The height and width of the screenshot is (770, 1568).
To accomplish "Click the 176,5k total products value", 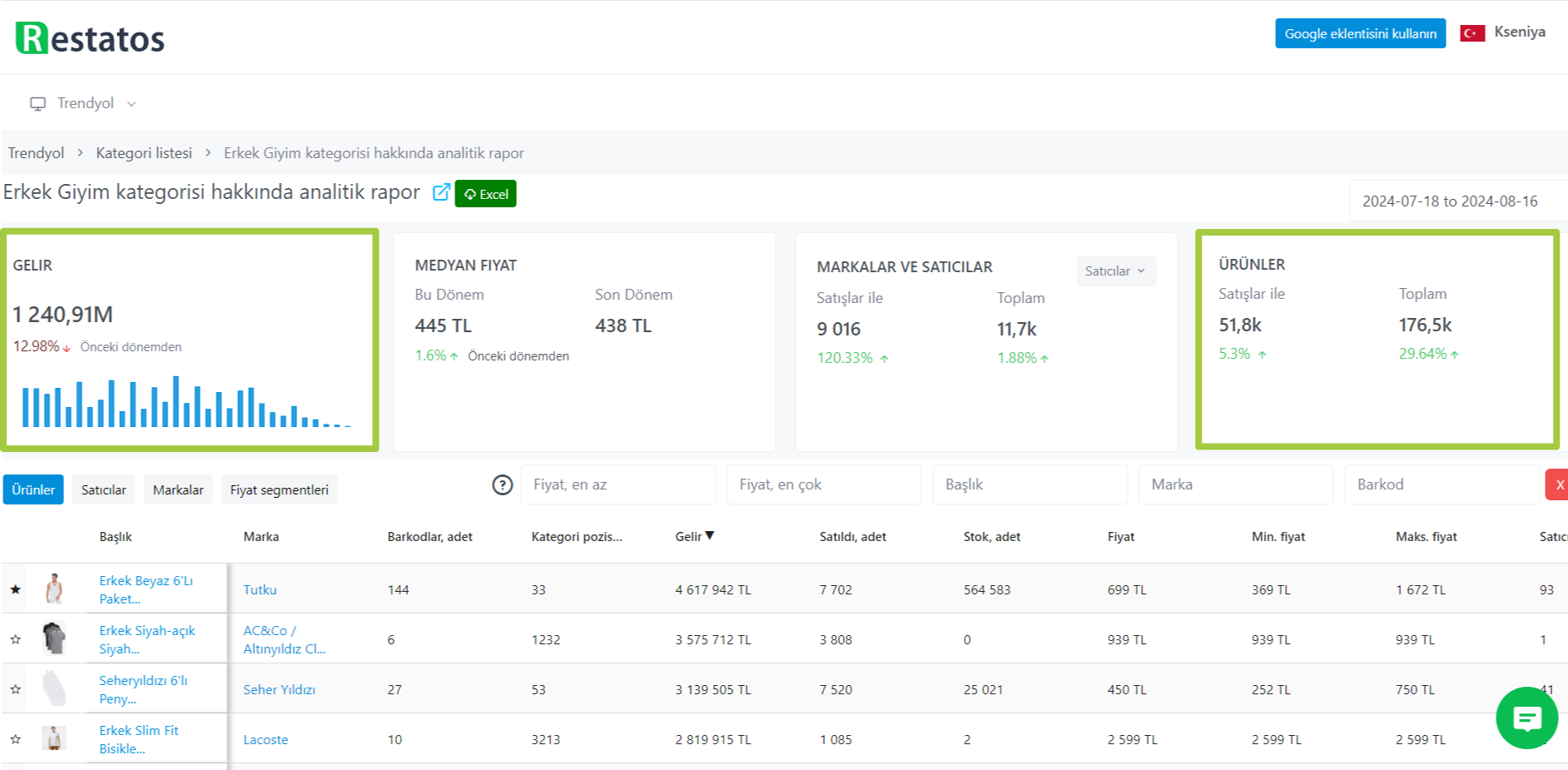I will pos(1425,325).
